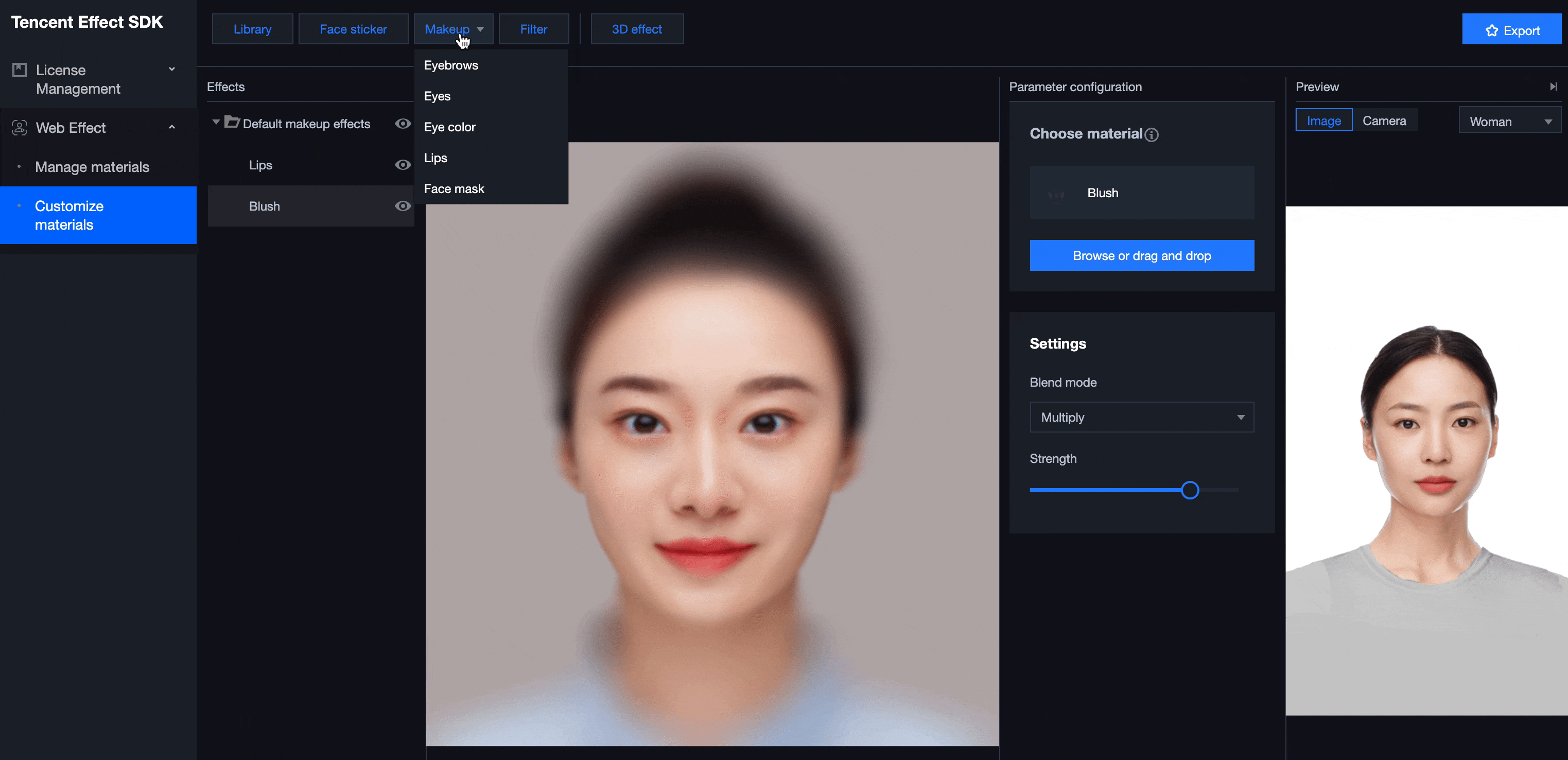Choose Eyebrows from the Makeup menu
This screenshot has height=760, width=1568.
[451, 65]
